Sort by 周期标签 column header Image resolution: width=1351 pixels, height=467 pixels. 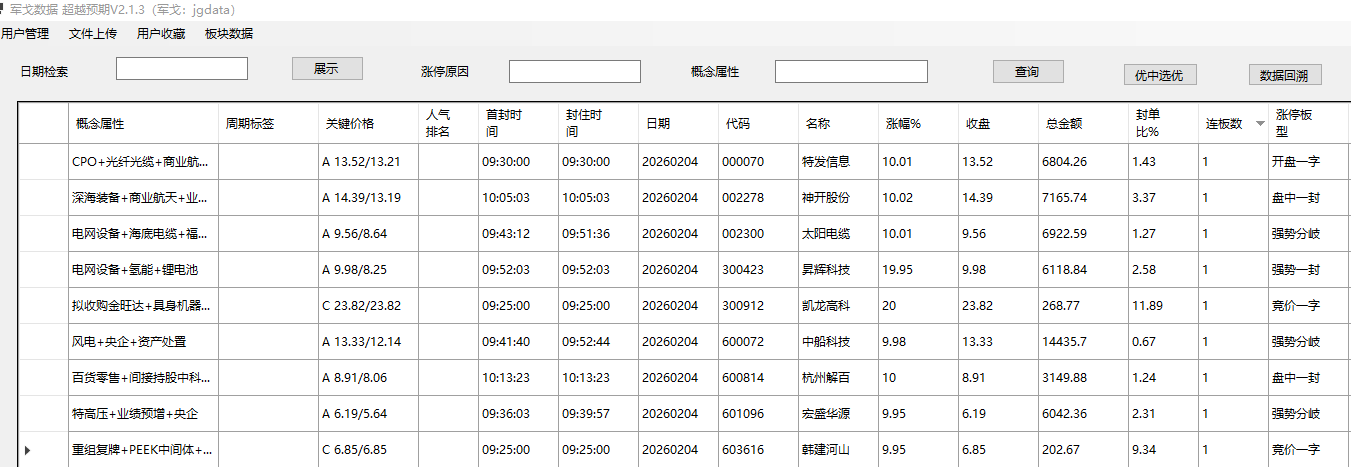tap(268, 124)
